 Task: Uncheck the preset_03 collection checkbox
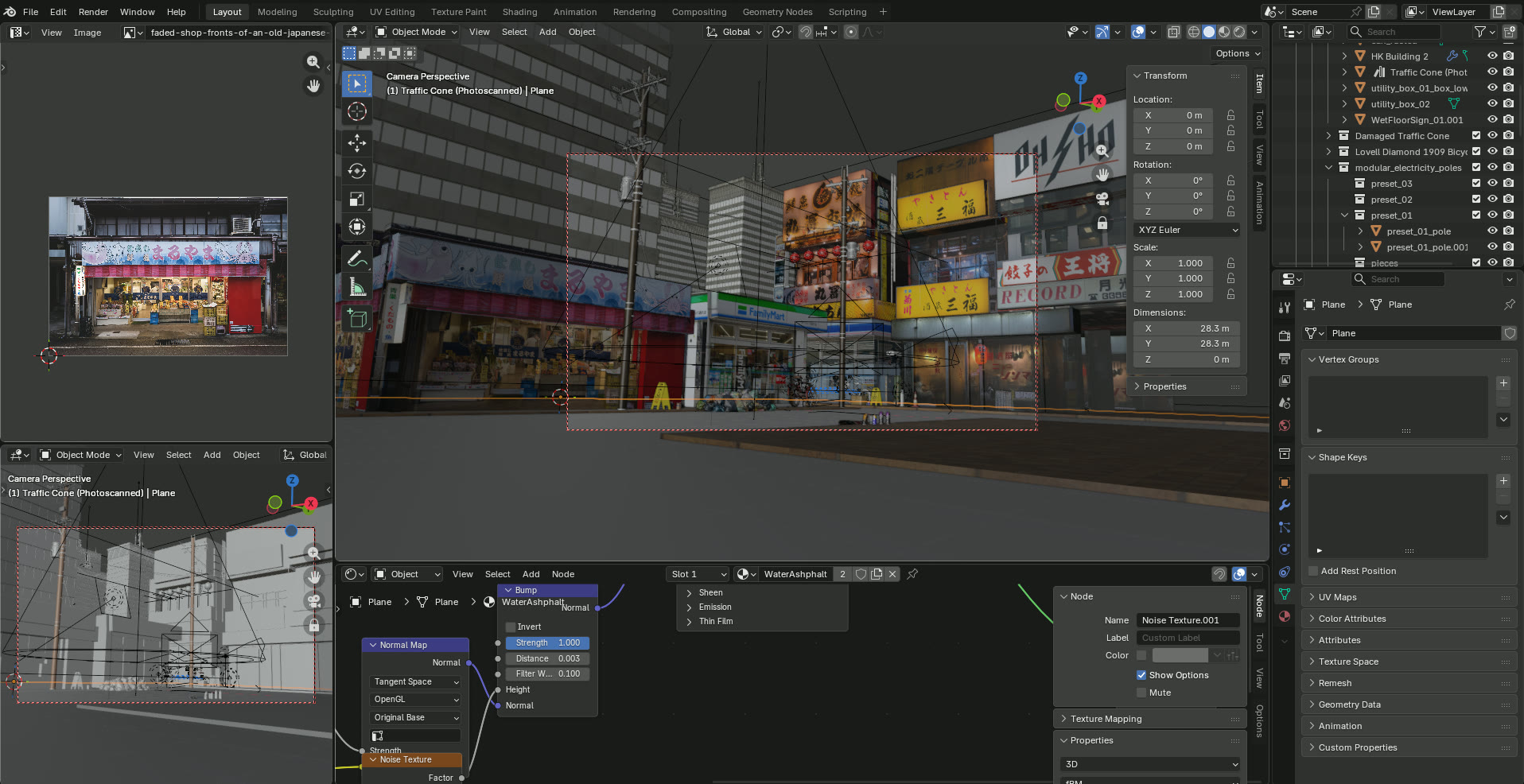click(x=1476, y=184)
